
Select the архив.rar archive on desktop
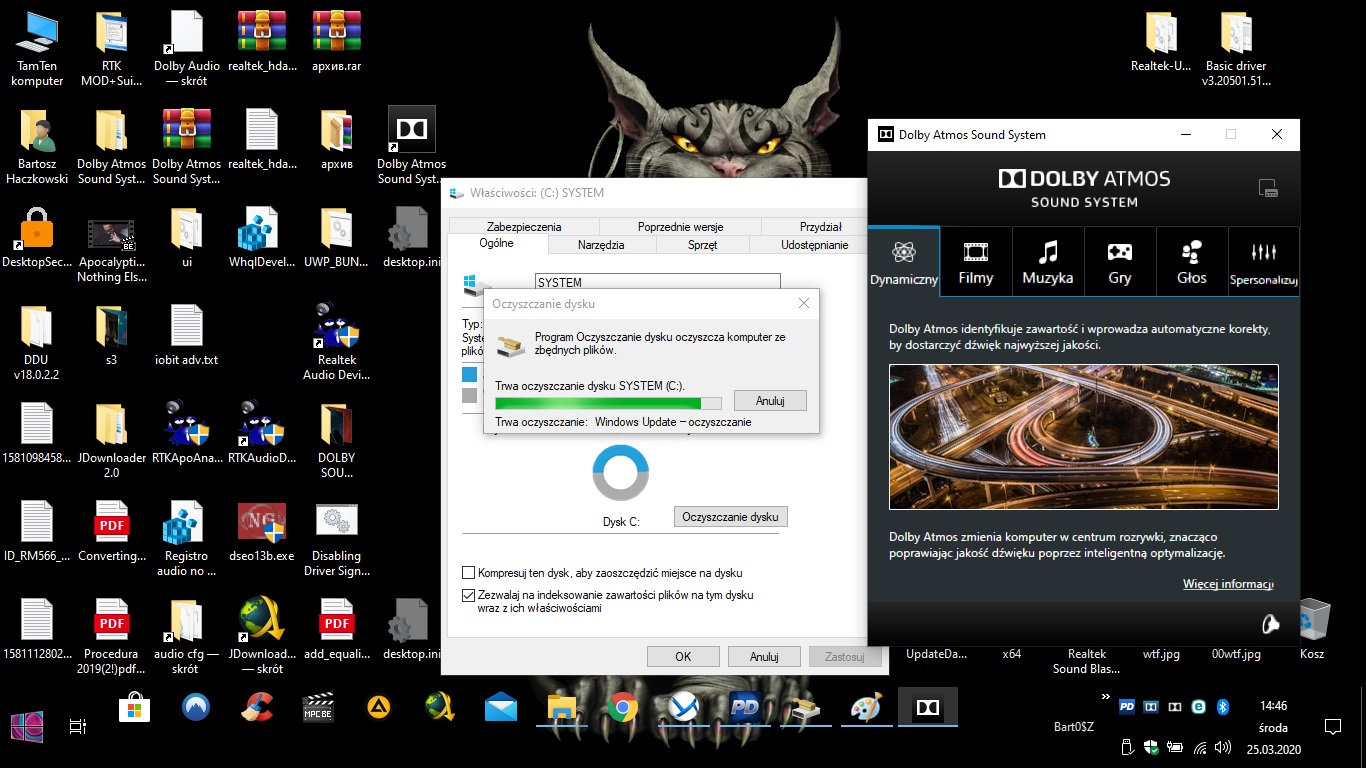[337, 42]
